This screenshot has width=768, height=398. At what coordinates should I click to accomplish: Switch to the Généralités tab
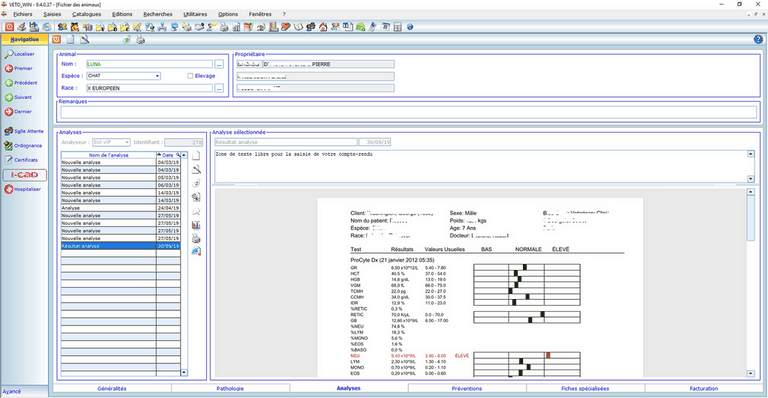click(112, 388)
